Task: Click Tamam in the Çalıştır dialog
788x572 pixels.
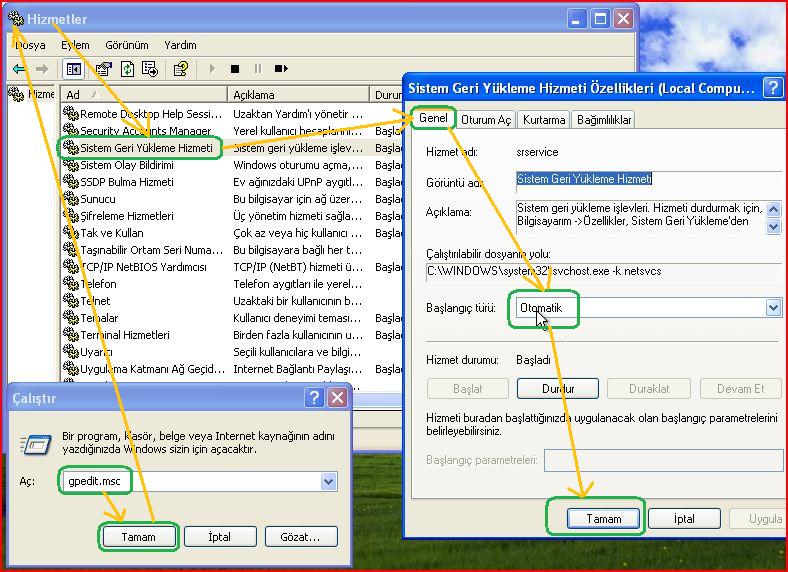Action: 138,537
